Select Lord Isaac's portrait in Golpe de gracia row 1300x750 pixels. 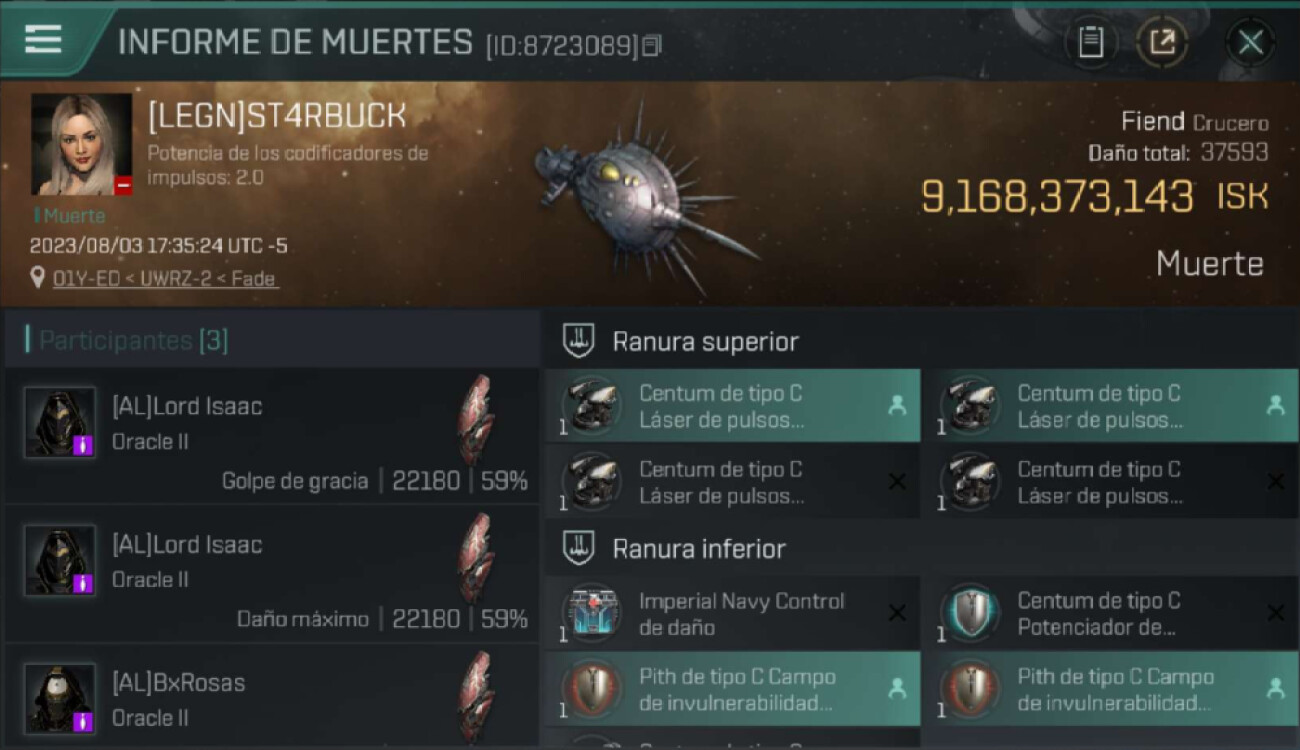(60, 422)
